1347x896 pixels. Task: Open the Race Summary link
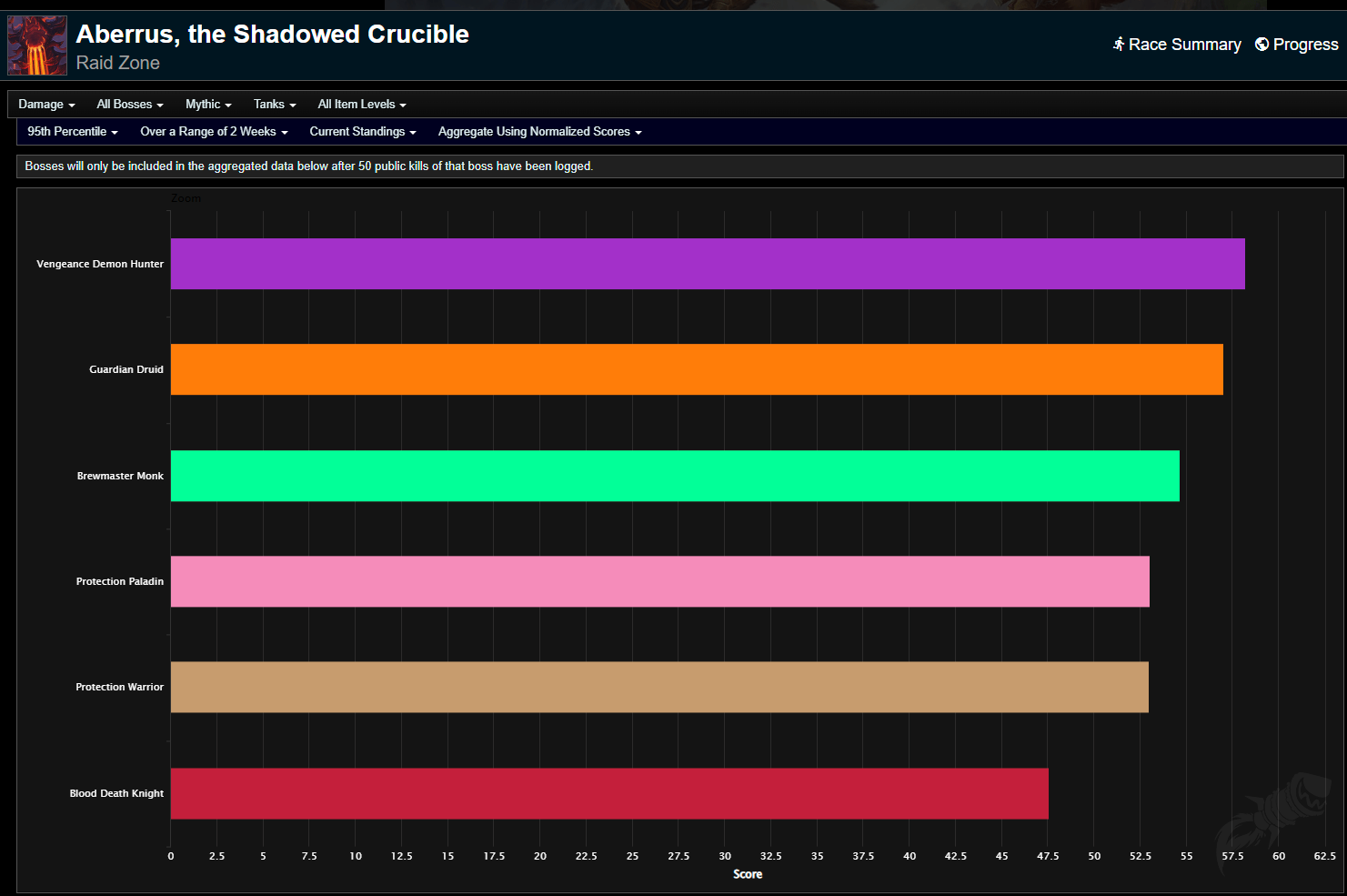[1177, 45]
